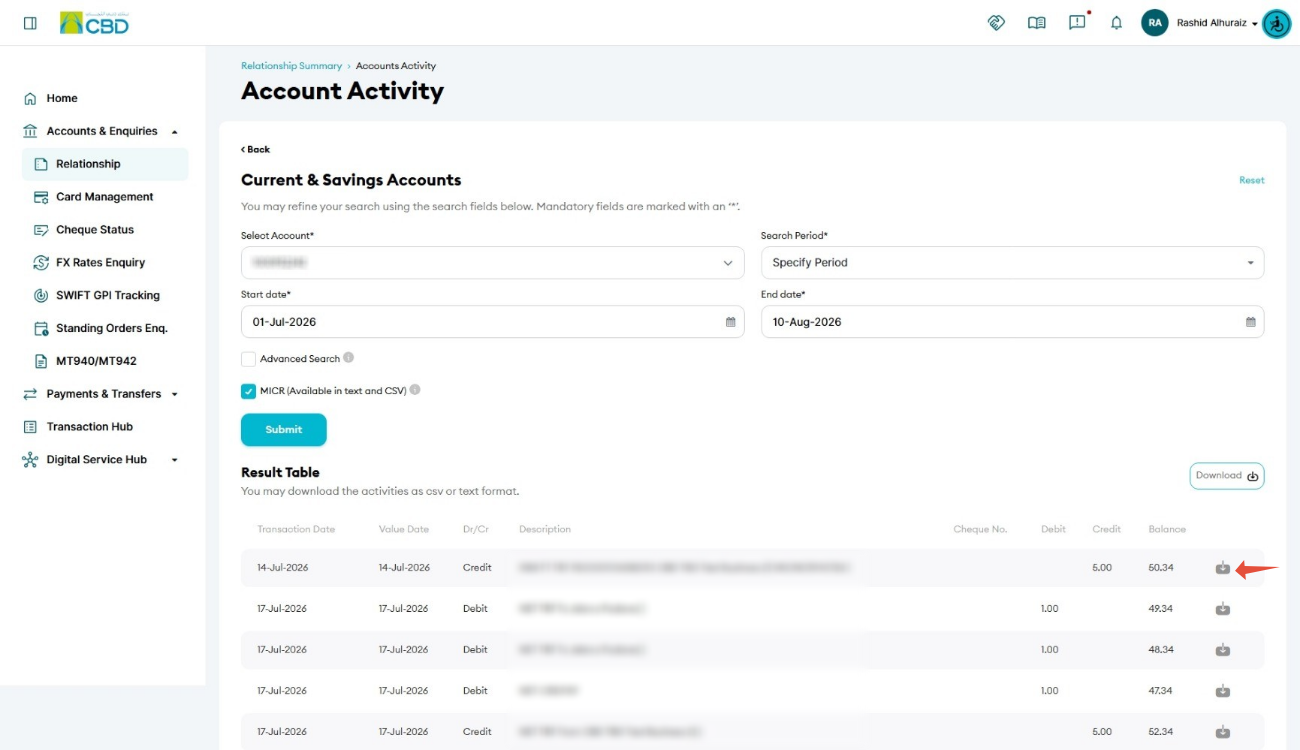1300x750 pixels.
Task: Download the transaction with balance 52.34
Action: (x=1222, y=732)
